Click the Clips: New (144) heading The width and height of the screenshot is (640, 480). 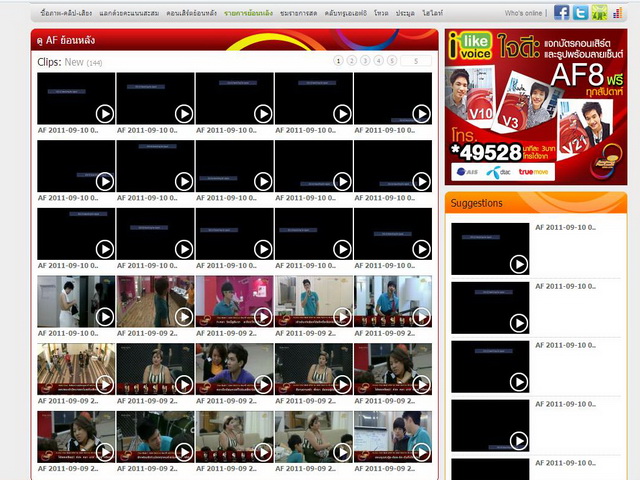(x=70, y=62)
